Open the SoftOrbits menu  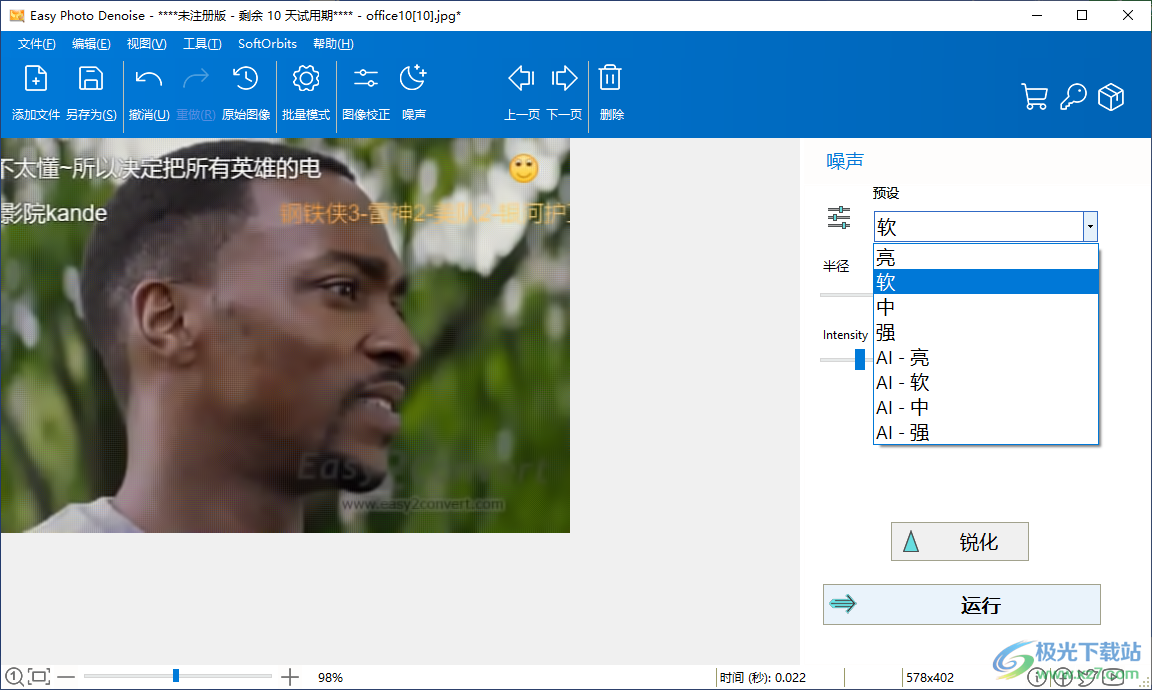(x=267, y=44)
